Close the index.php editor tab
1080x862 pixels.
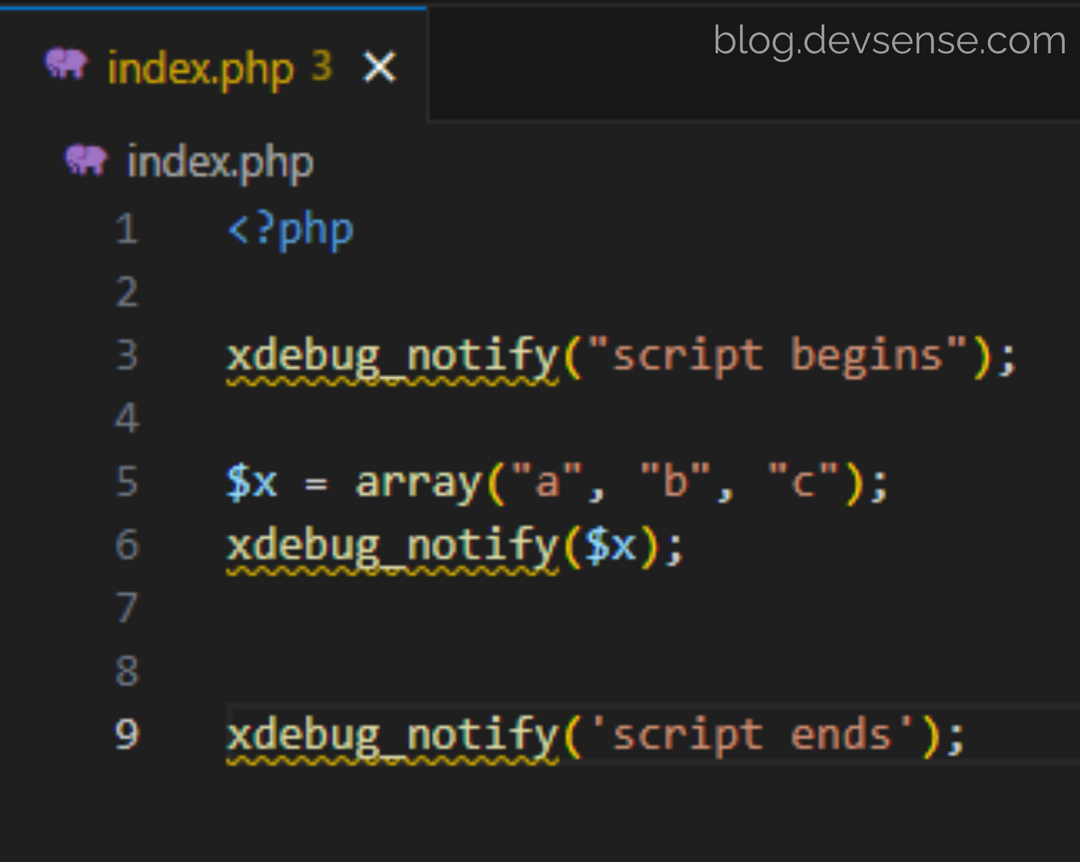[379, 68]
